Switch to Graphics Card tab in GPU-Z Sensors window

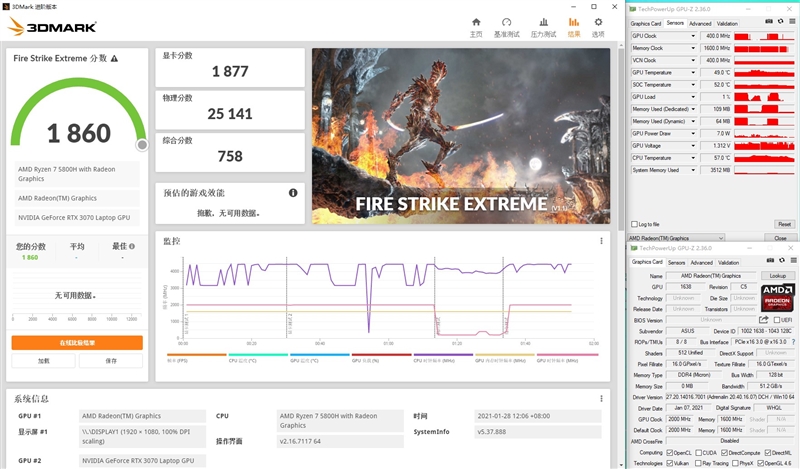[645, 23]
